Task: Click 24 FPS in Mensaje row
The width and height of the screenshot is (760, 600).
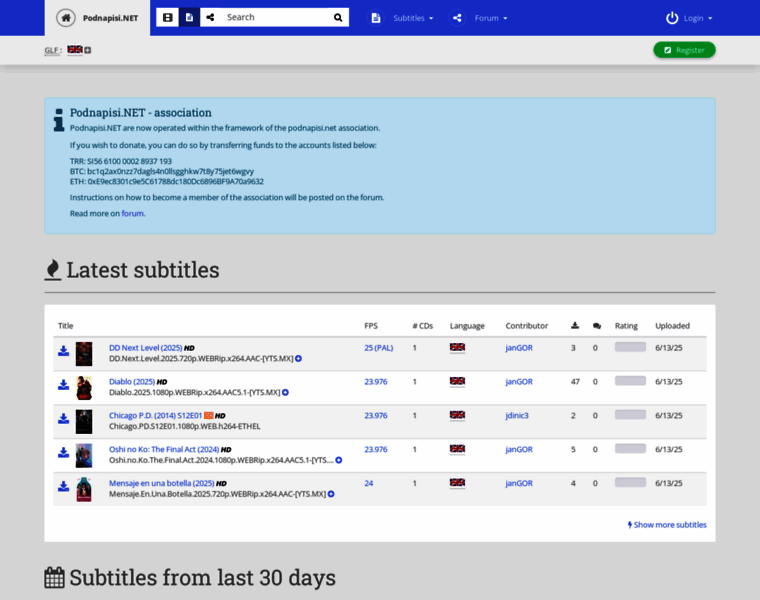Action: coord(369,484)
